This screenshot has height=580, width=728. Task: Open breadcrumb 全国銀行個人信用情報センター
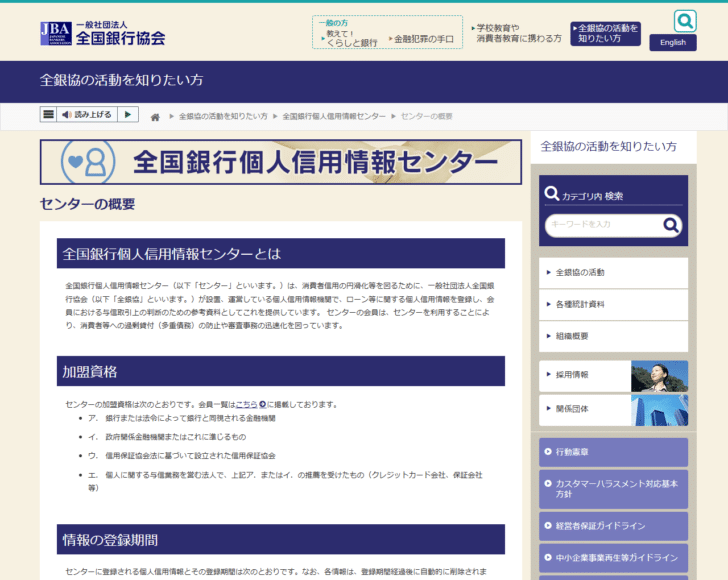pyautogui.click(x=334, y=117)
